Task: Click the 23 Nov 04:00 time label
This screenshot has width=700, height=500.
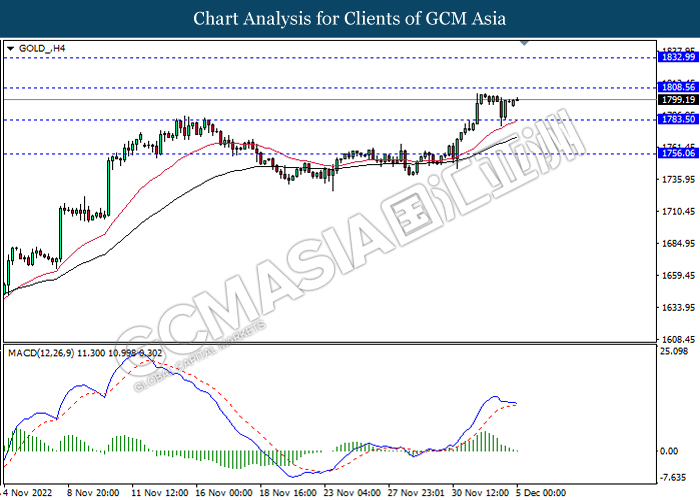Action: tap(353, 493)
